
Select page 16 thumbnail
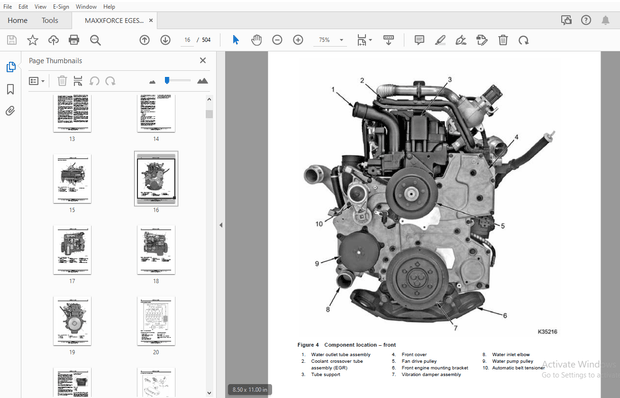point(156,179)
